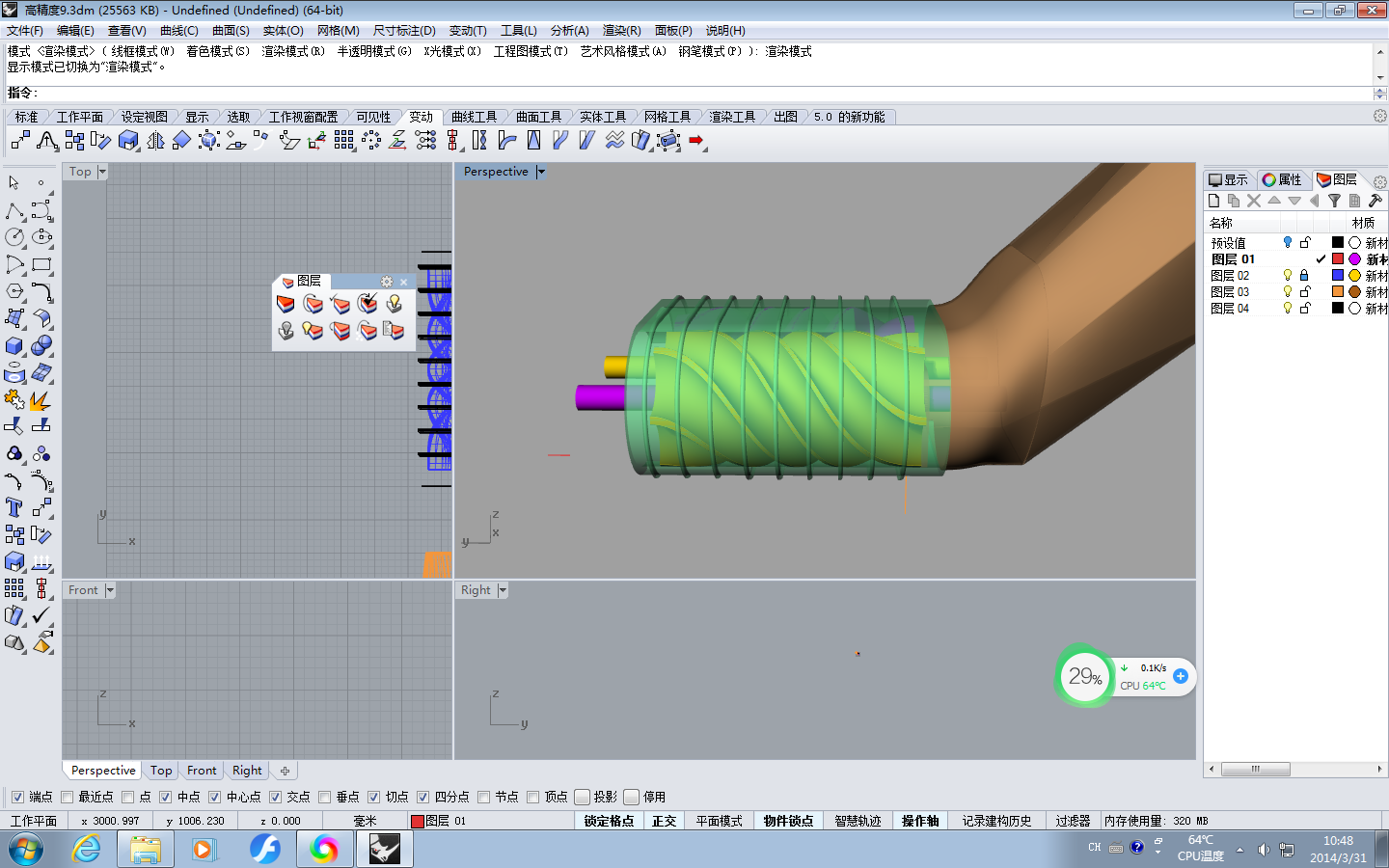The height and width of the screenshot is (868, 1389).
Task: Toggle 正交 (Ortho) in the status bar
Action: pos(664,821)
